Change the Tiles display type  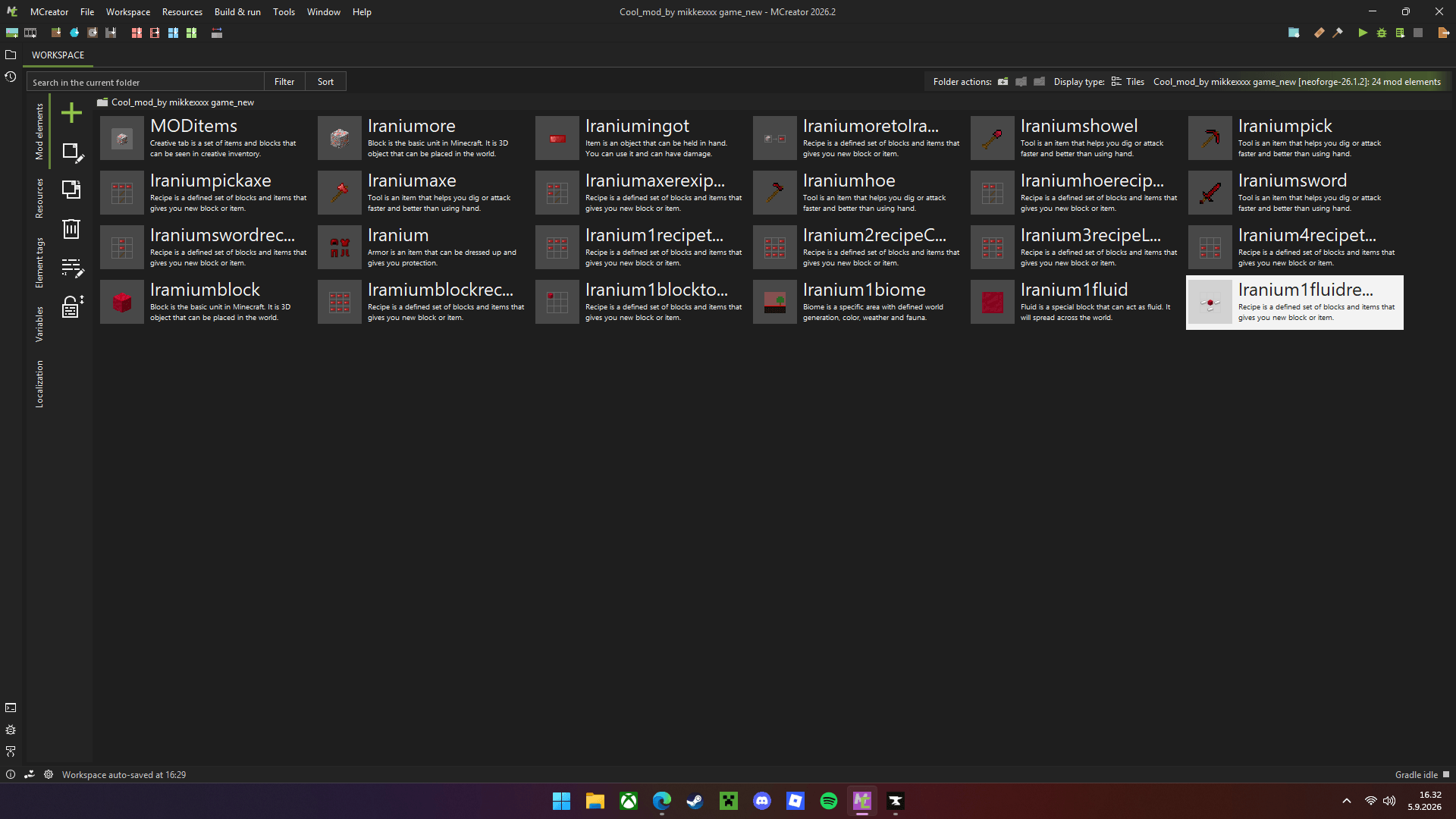tap(1128, 82)
